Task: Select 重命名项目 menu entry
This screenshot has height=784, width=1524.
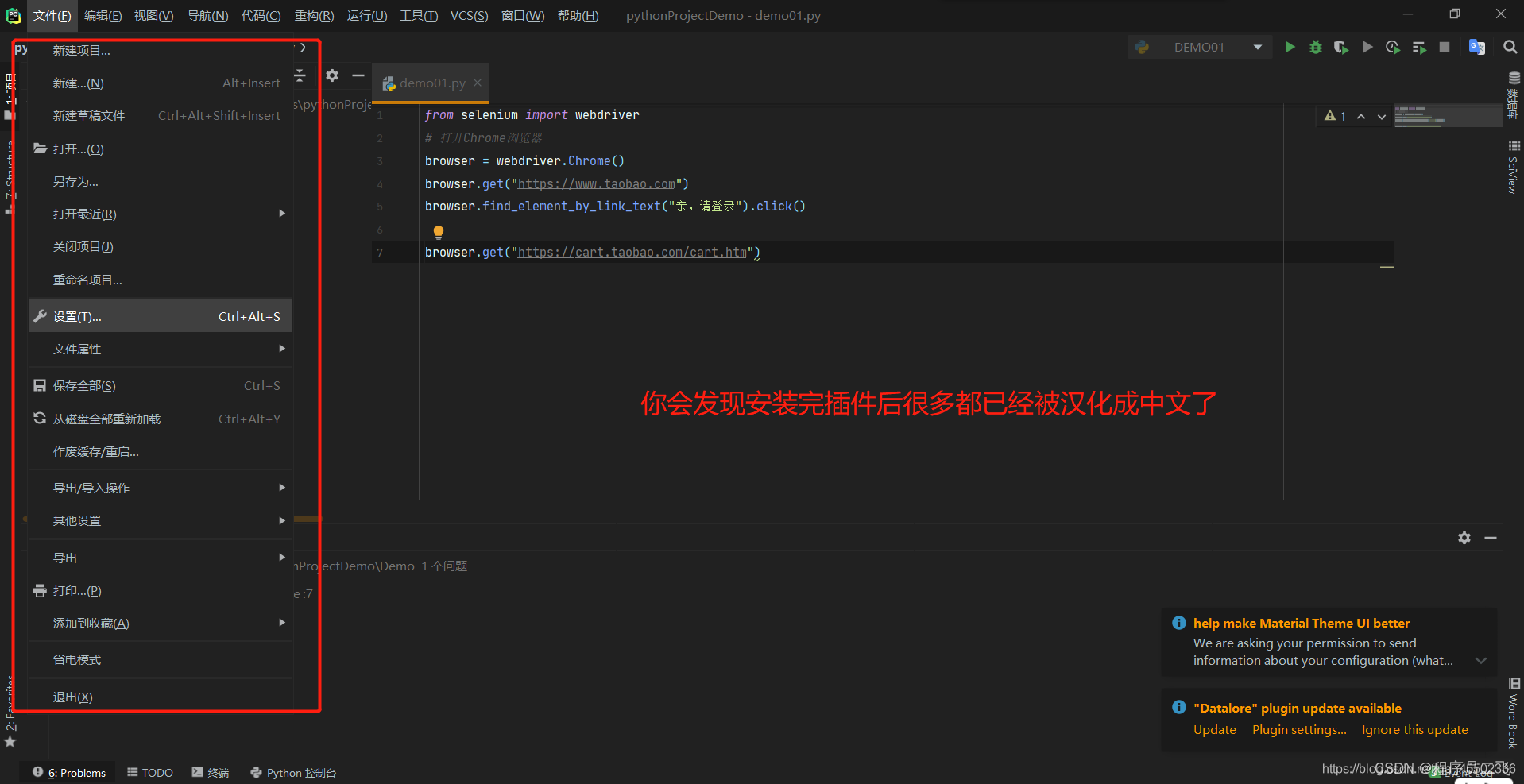Action: pyautogui.click(x=161, y=280)
